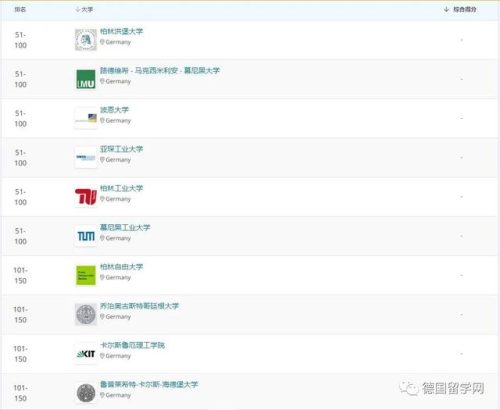Click location pin under 亚琛工业大学

click(102, 160)
